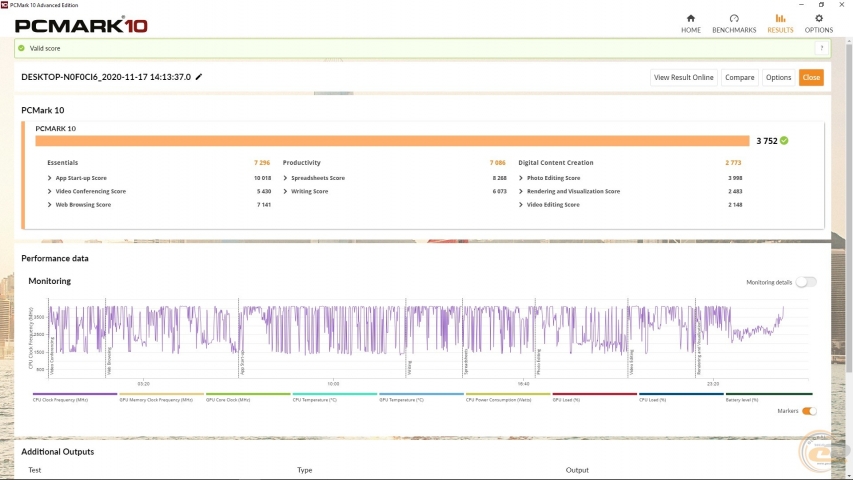The height and width of the screenshot is (480, 853).
Task: Select CPU Load legend swatch
Action: 681,393
